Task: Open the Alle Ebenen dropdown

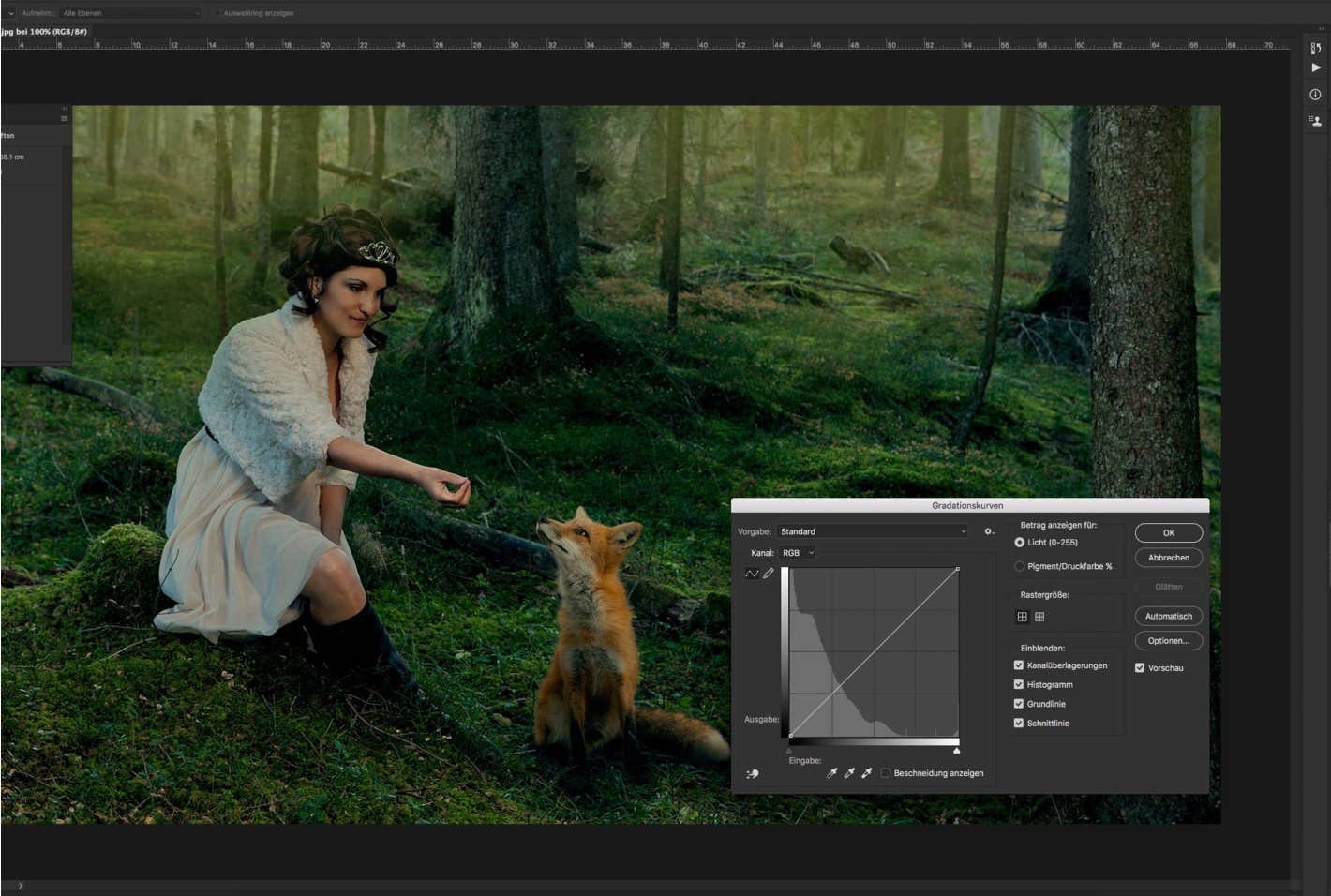Action: coord(130,13)
